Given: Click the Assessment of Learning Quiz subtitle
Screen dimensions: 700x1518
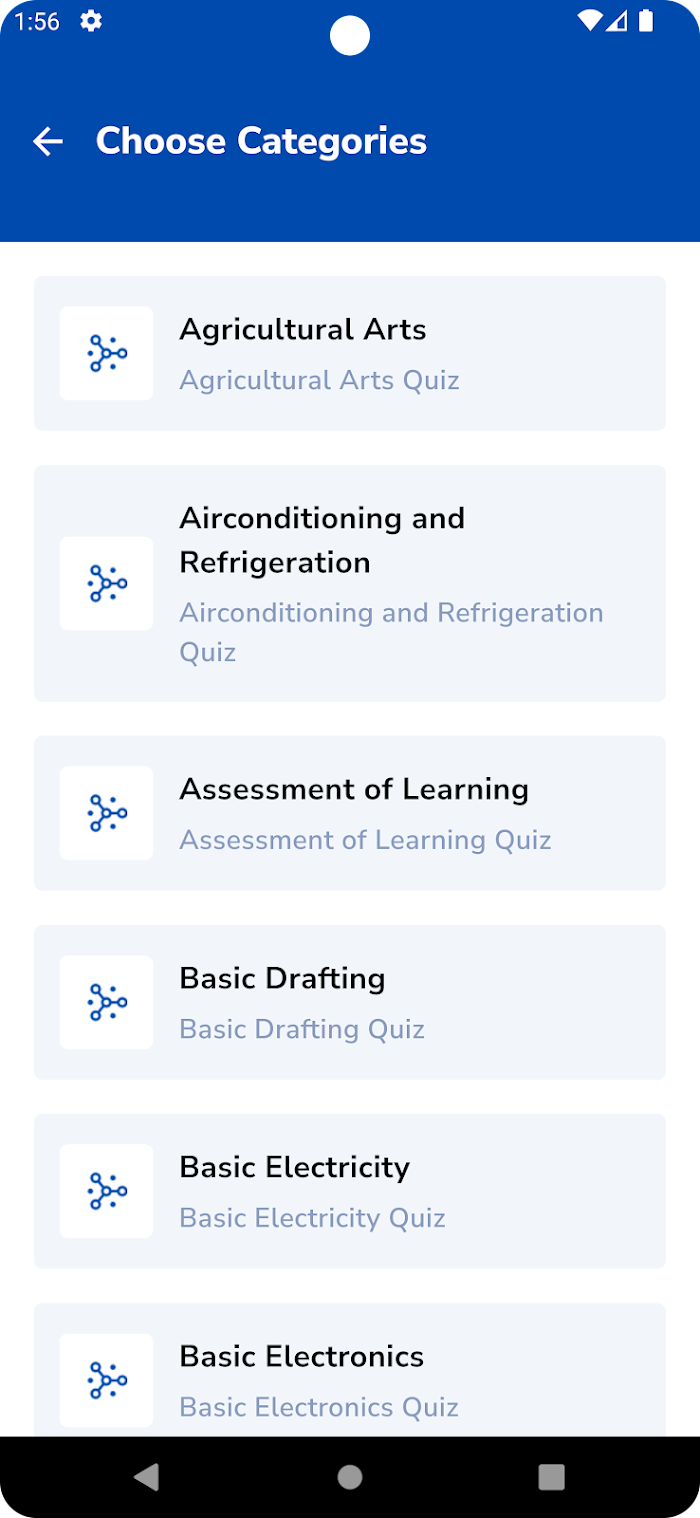Looking at the screenshot, I should (x=366, y=840).
